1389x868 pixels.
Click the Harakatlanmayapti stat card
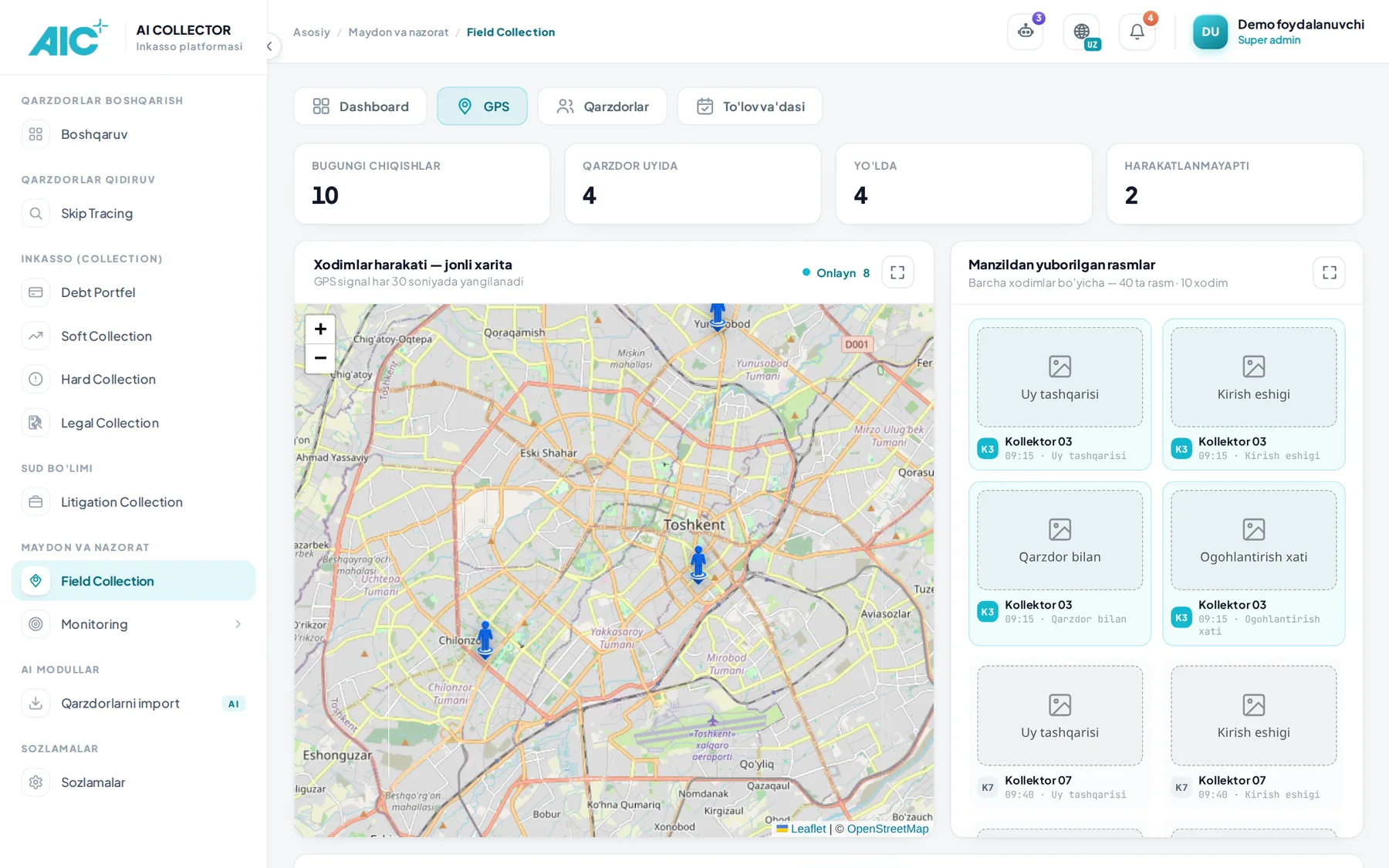click(x=1235, y=184)
